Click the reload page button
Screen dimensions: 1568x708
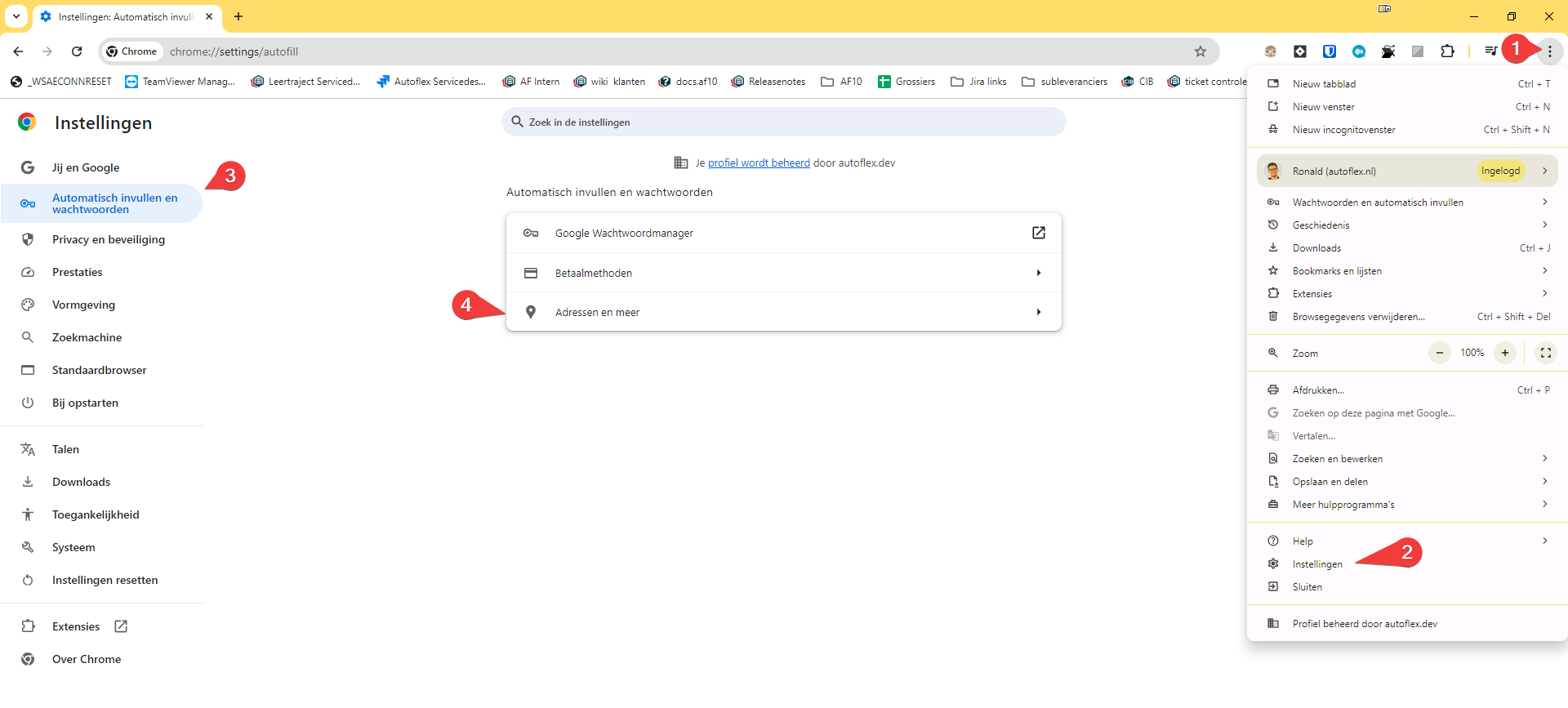point(77,51)
